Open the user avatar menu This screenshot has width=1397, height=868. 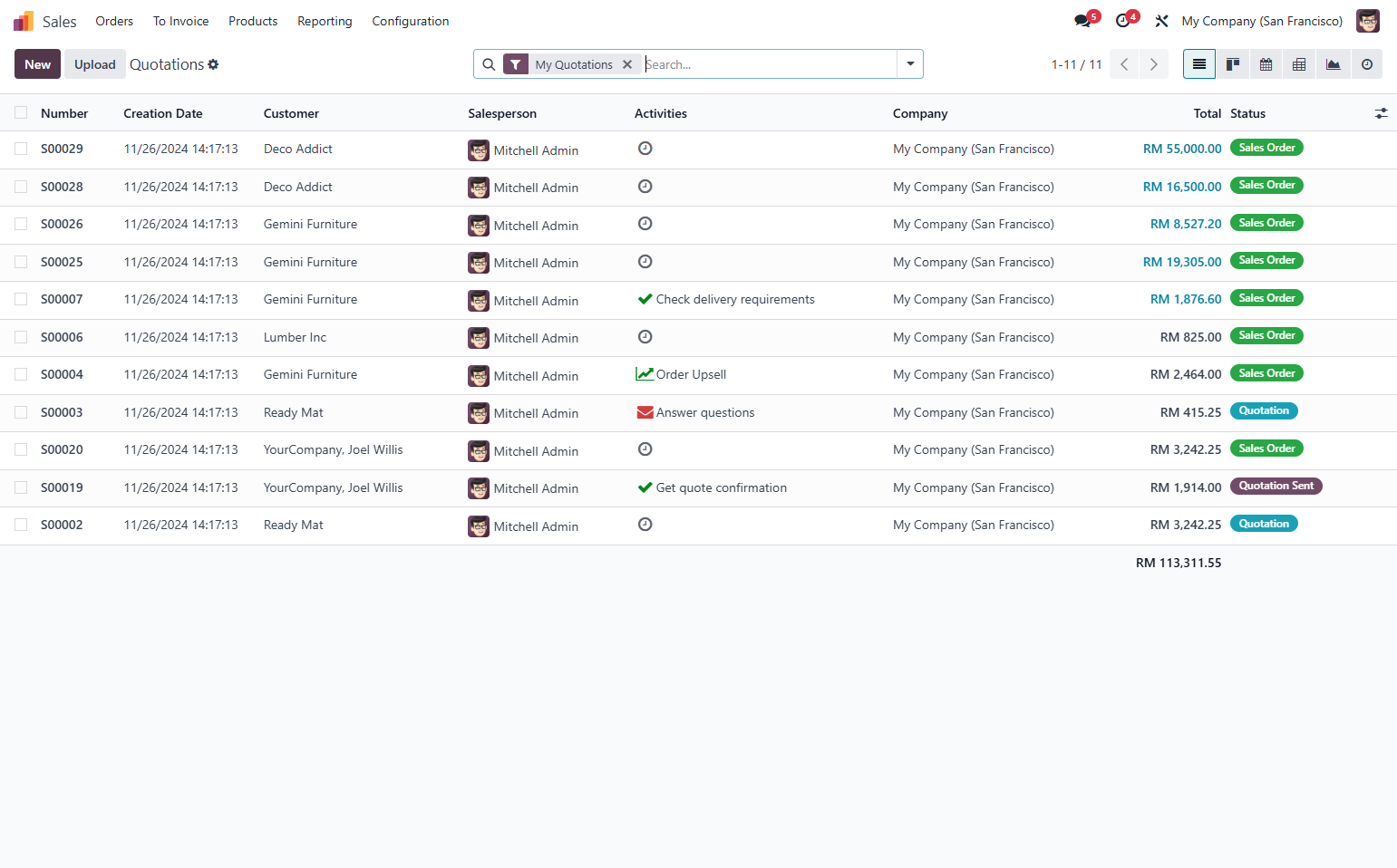point(1367,21)
